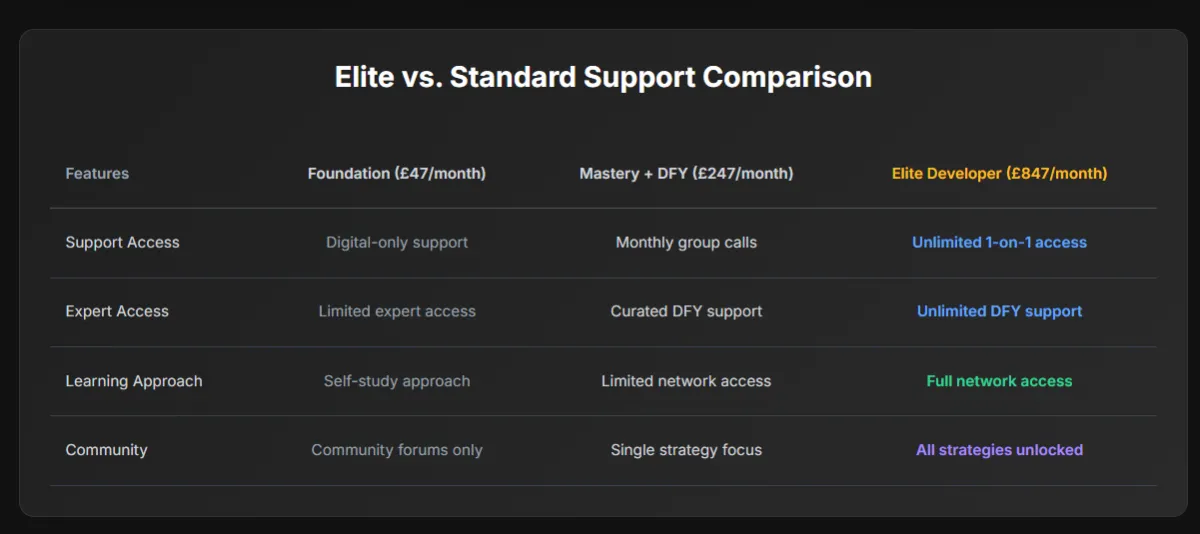The image size is (1200, 534).
Task: Click the Unlimited 1-on-1 access text
Action: [x=999, y=243]
